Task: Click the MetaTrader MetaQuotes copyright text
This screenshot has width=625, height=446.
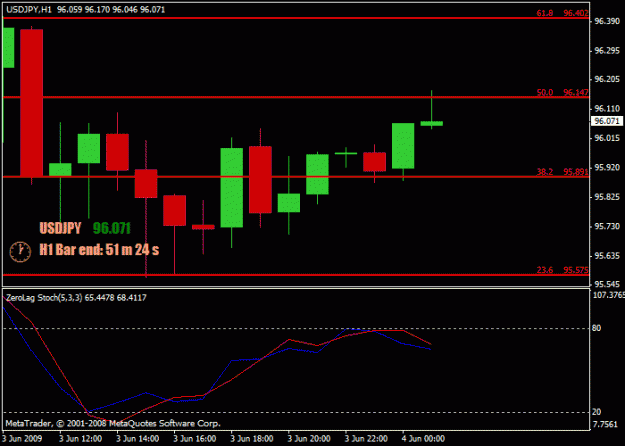Action: [113, 423]
